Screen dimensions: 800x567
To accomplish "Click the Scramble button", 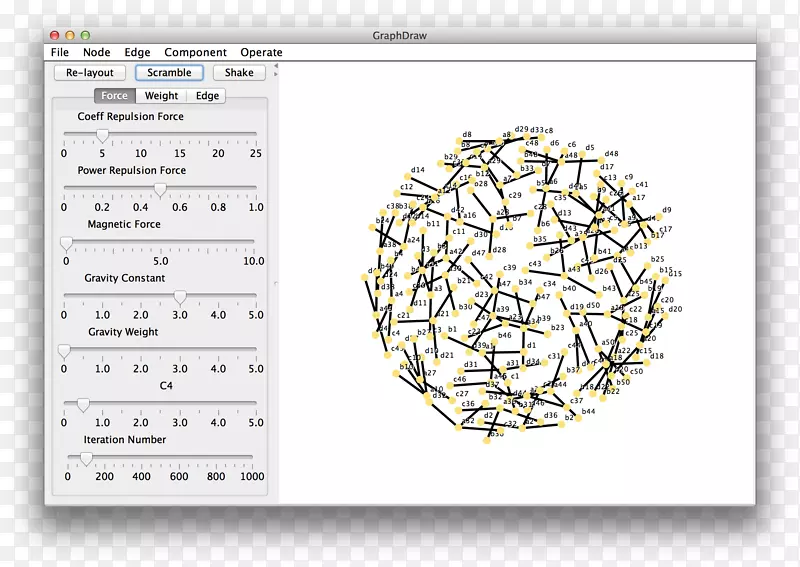I will coord(169,73).
